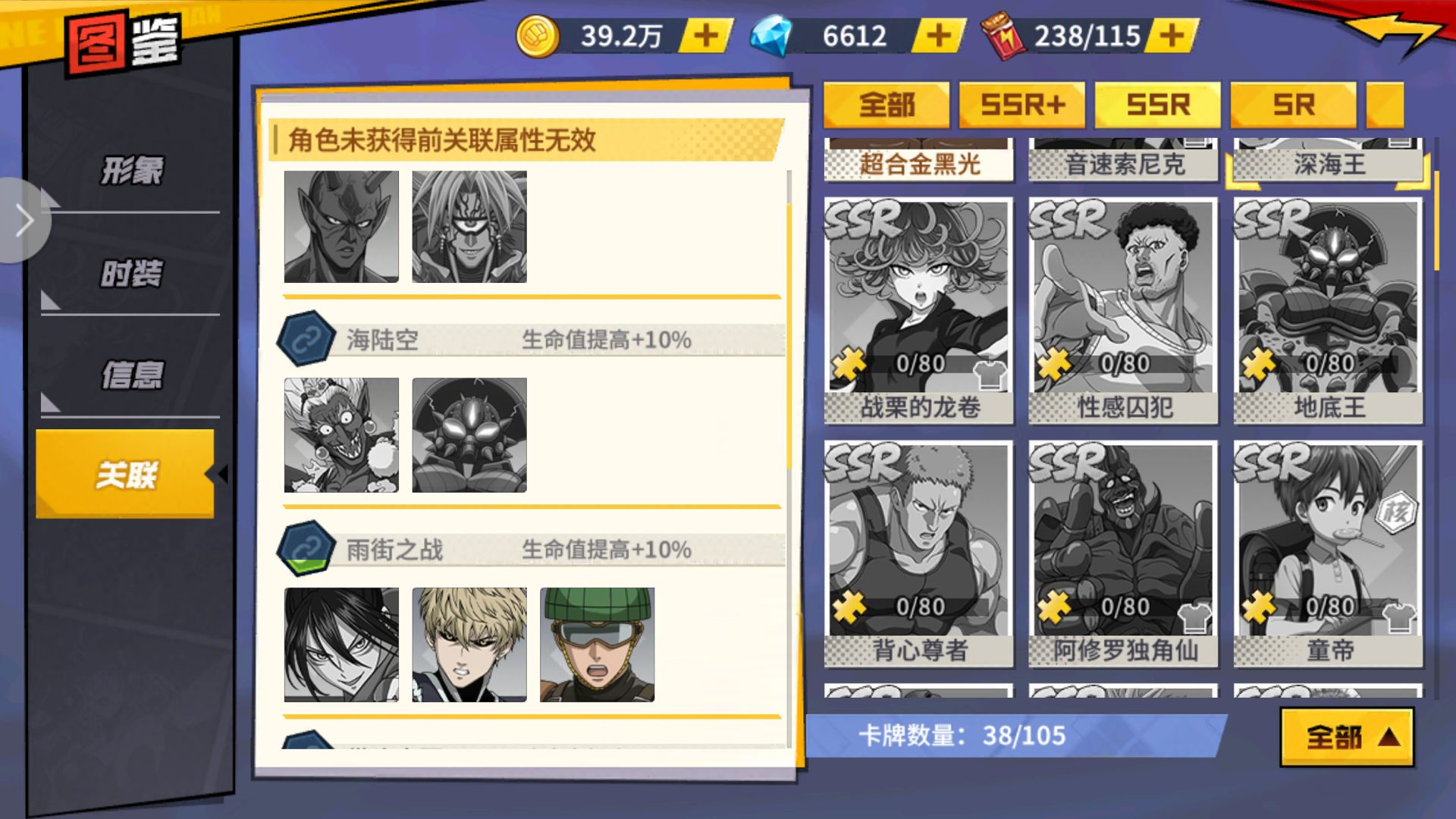Open the 全部 sort dropdown at bottom

pos(1348,736)
